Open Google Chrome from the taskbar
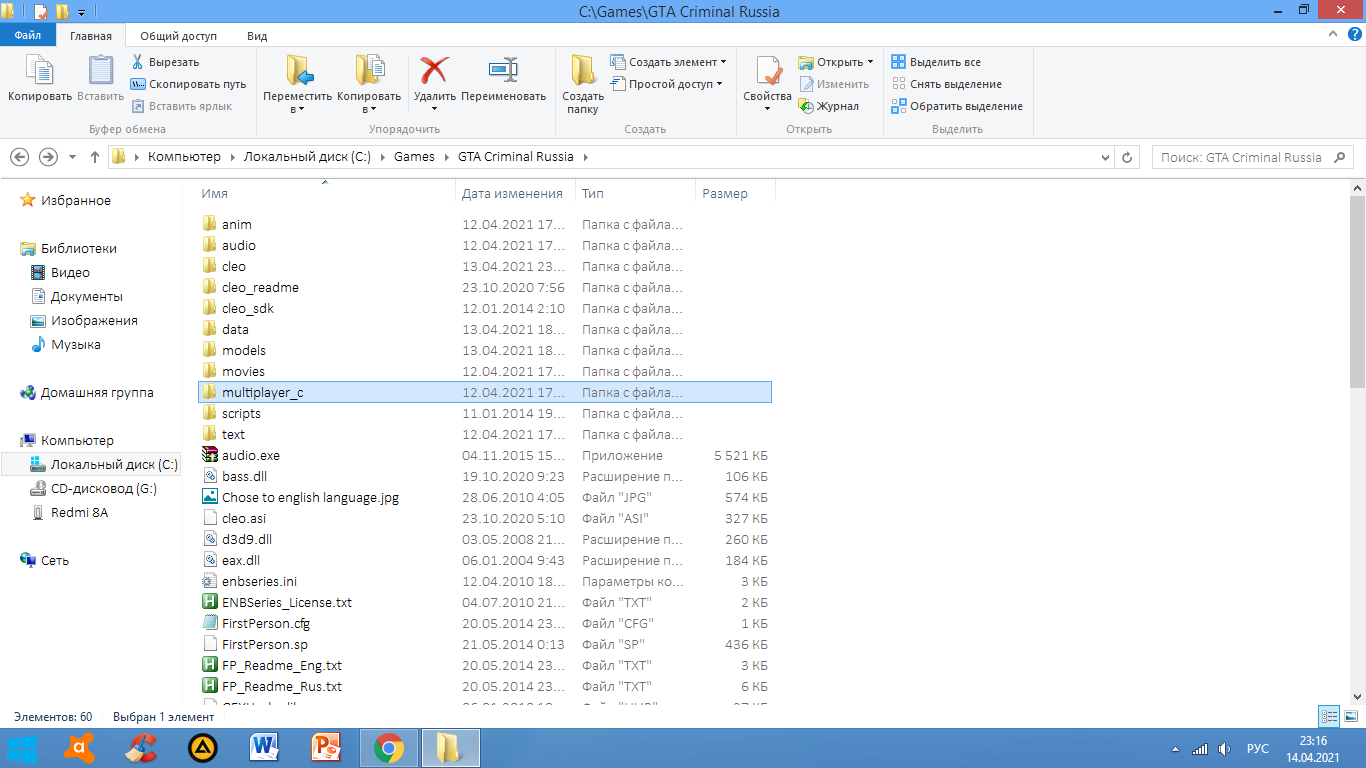The height and width of the screenshot is (768, 1366). [x=388, y=748]
